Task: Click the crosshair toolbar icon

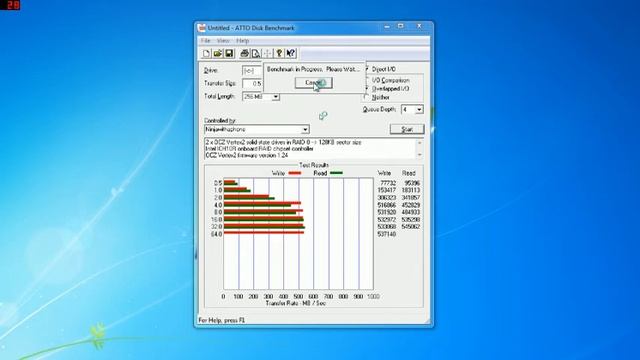Action: (x=268, y=53)
